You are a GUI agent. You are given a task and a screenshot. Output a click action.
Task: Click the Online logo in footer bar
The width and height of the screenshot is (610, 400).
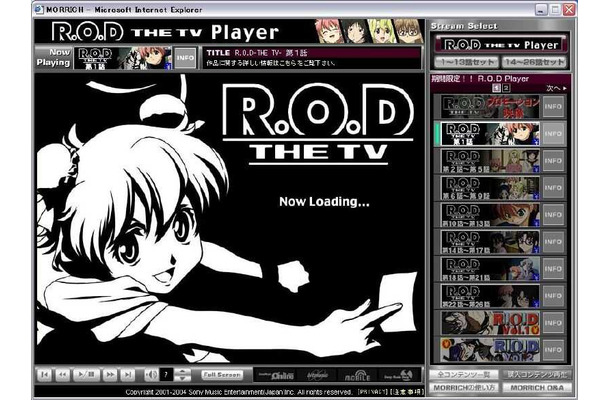click(277, 375)
